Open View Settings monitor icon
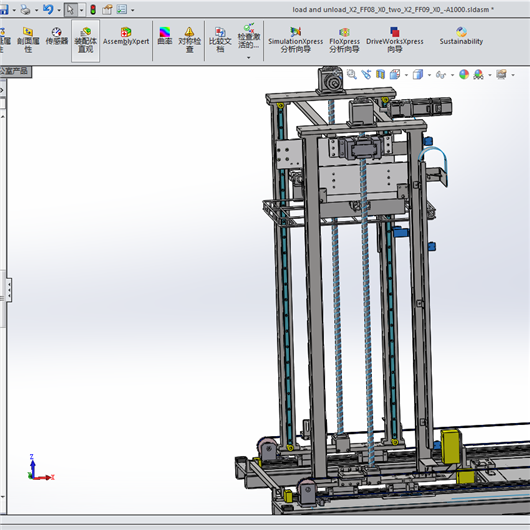 pyautogui.click(x=501, y=74)
